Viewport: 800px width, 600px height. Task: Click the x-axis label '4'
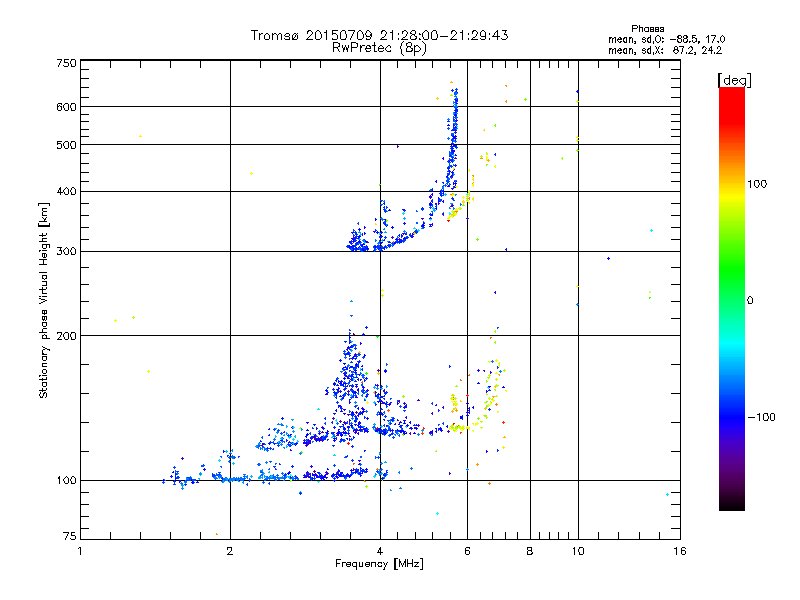[x=380, y=551]
